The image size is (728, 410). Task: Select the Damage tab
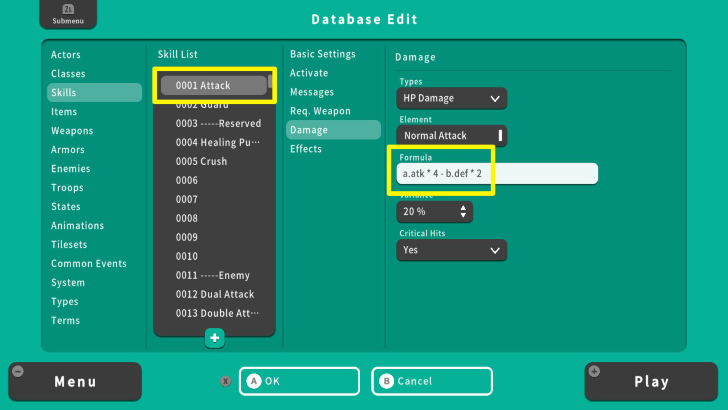coord(333,130)
